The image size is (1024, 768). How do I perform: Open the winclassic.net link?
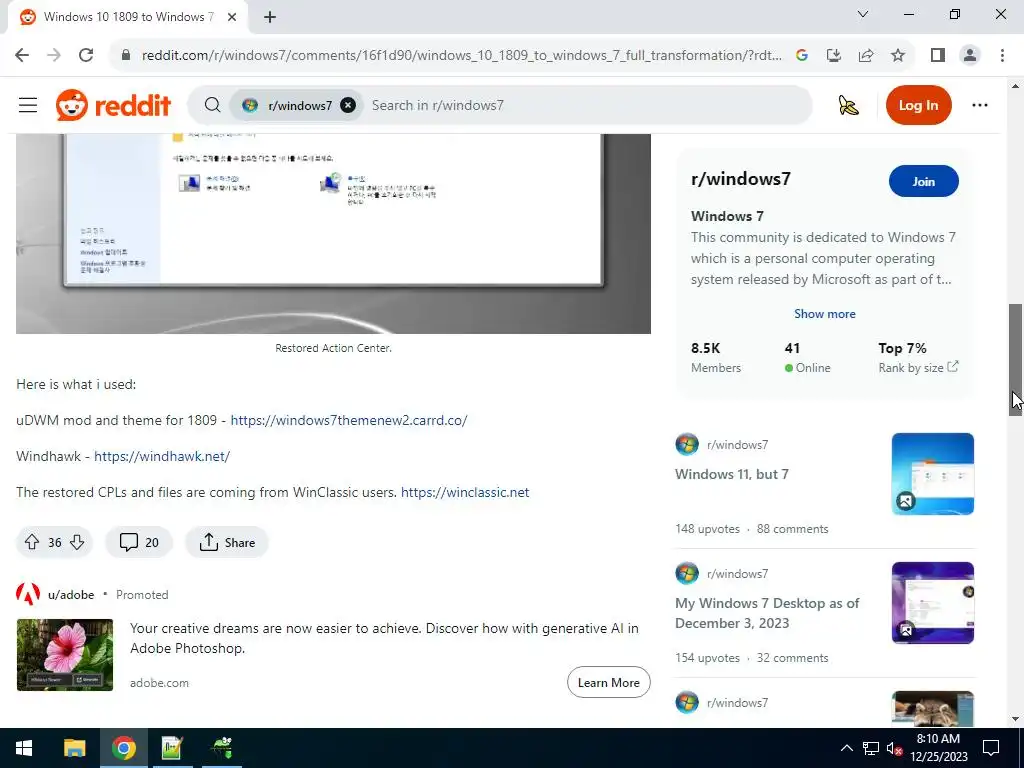(465, 492)
